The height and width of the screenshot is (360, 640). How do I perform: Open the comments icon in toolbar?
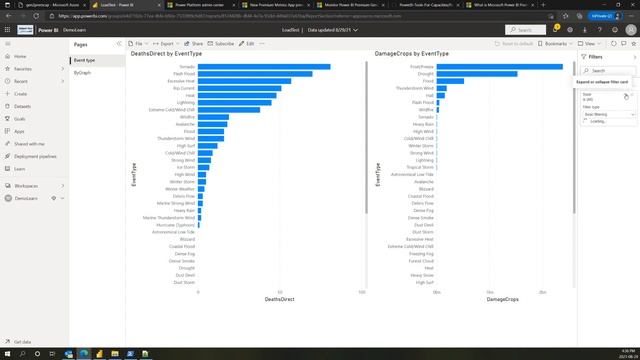(x=624, y=44)
